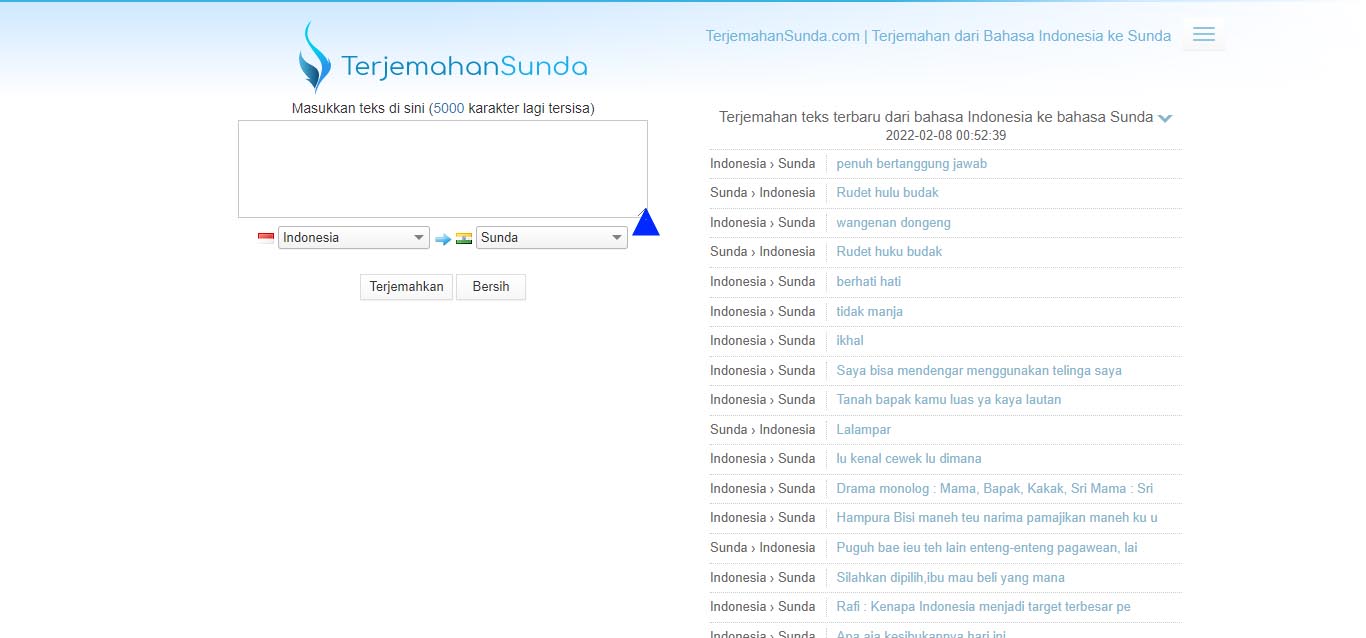Click the blue triangle resize handle
The height and width of the screenshot is (638, 1366).
coord(646,223)
